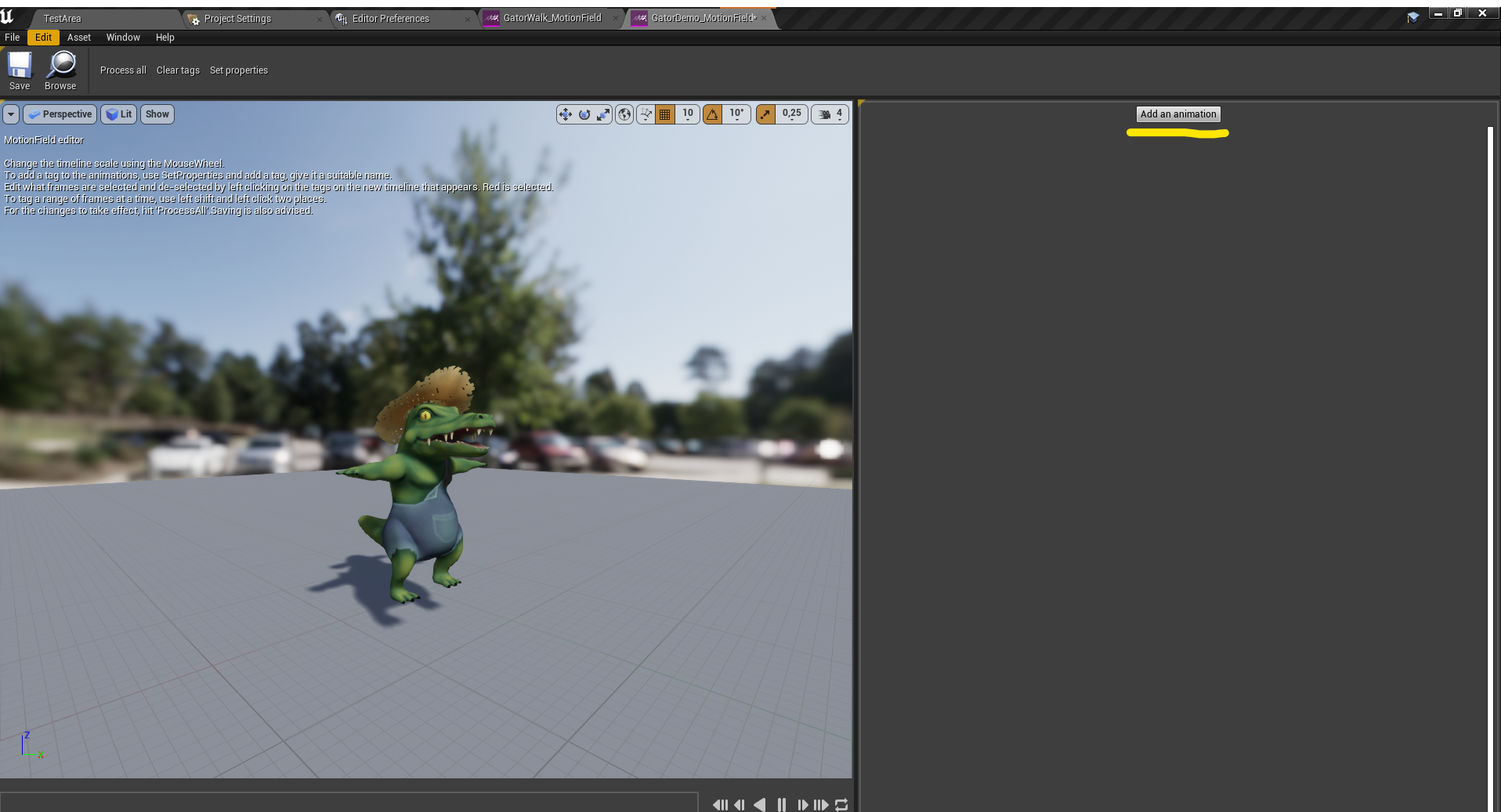
Task: Click the Clear tags button
Action: pos(178,70)
